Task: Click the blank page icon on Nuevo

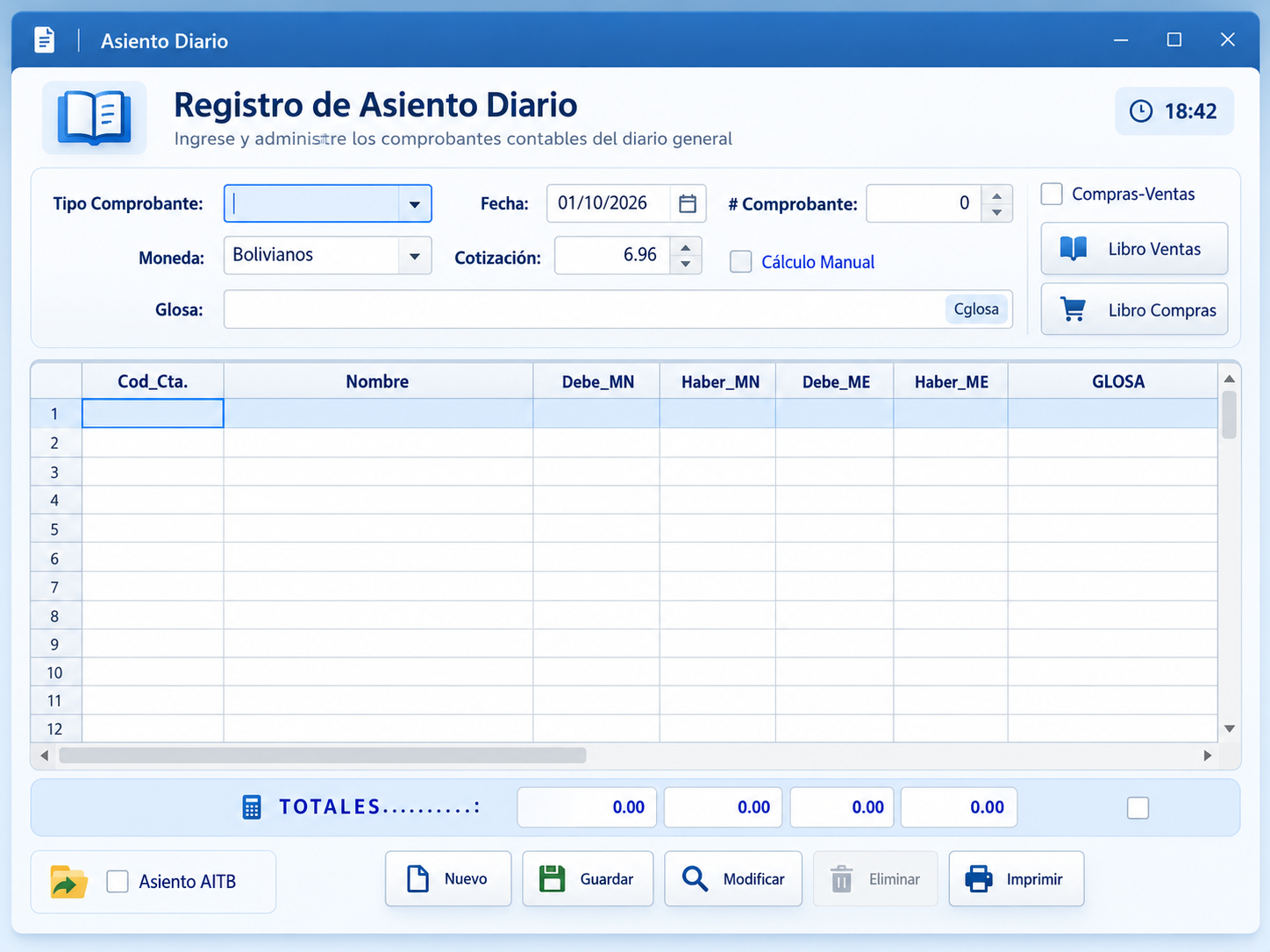Action: 418,878
